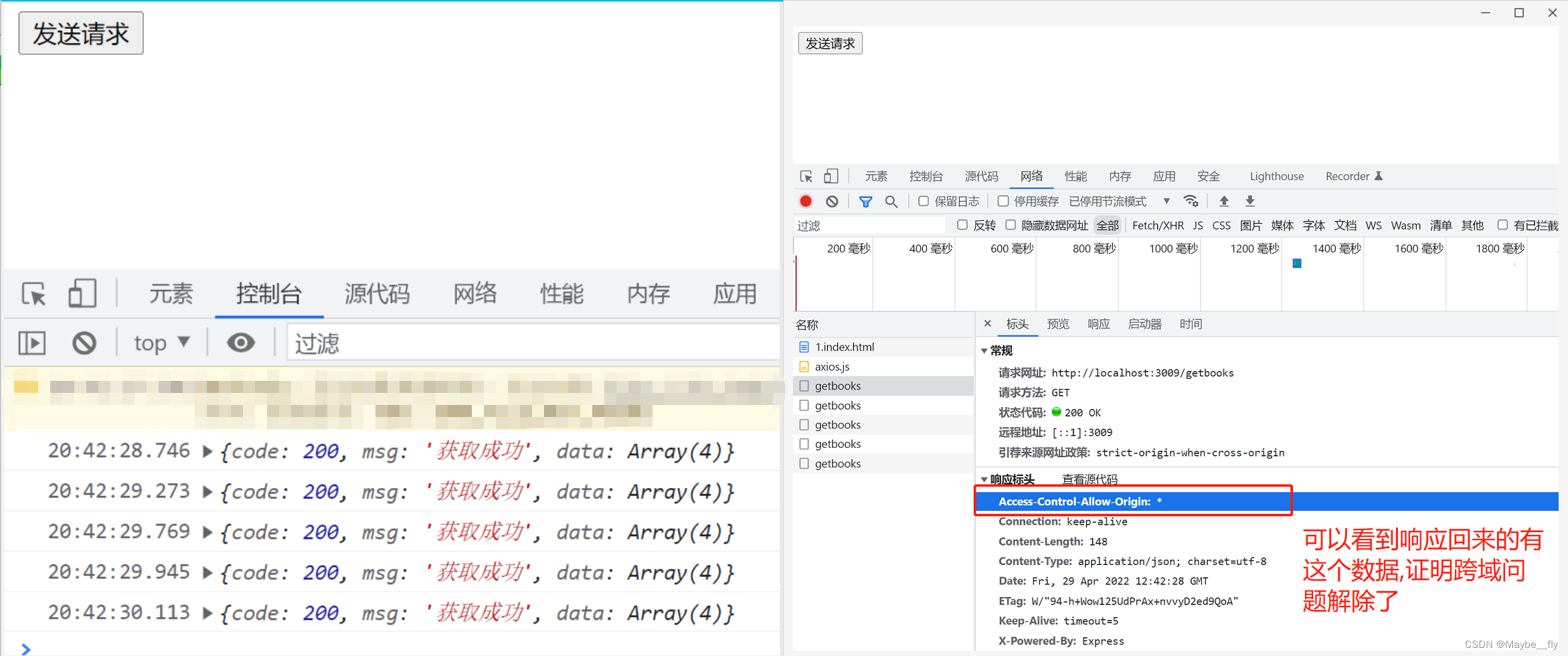Select 全部 filter type
The image size is (1568, 656).
(1108, 226)
